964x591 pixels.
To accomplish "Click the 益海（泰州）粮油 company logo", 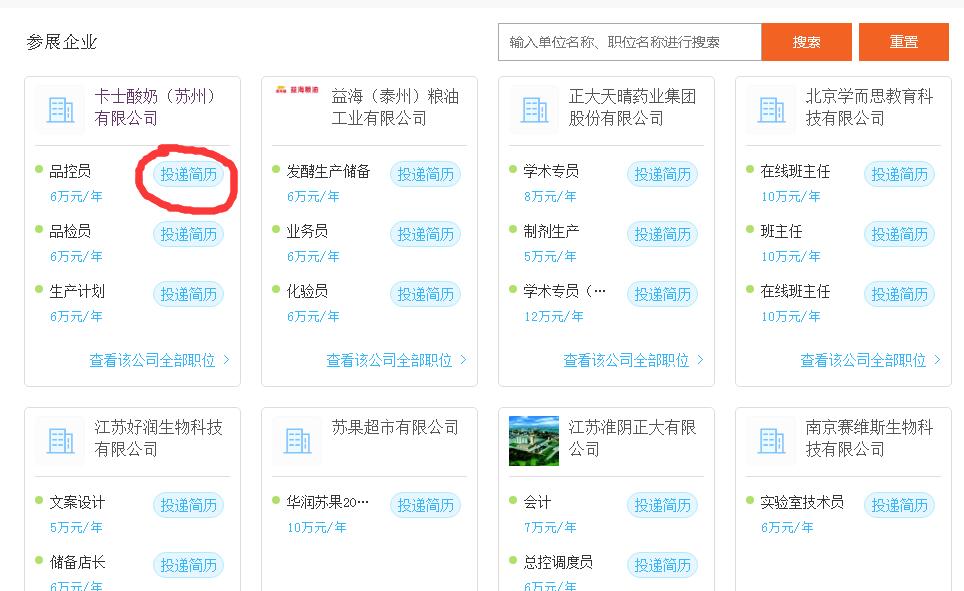I will tap(297, 90).
